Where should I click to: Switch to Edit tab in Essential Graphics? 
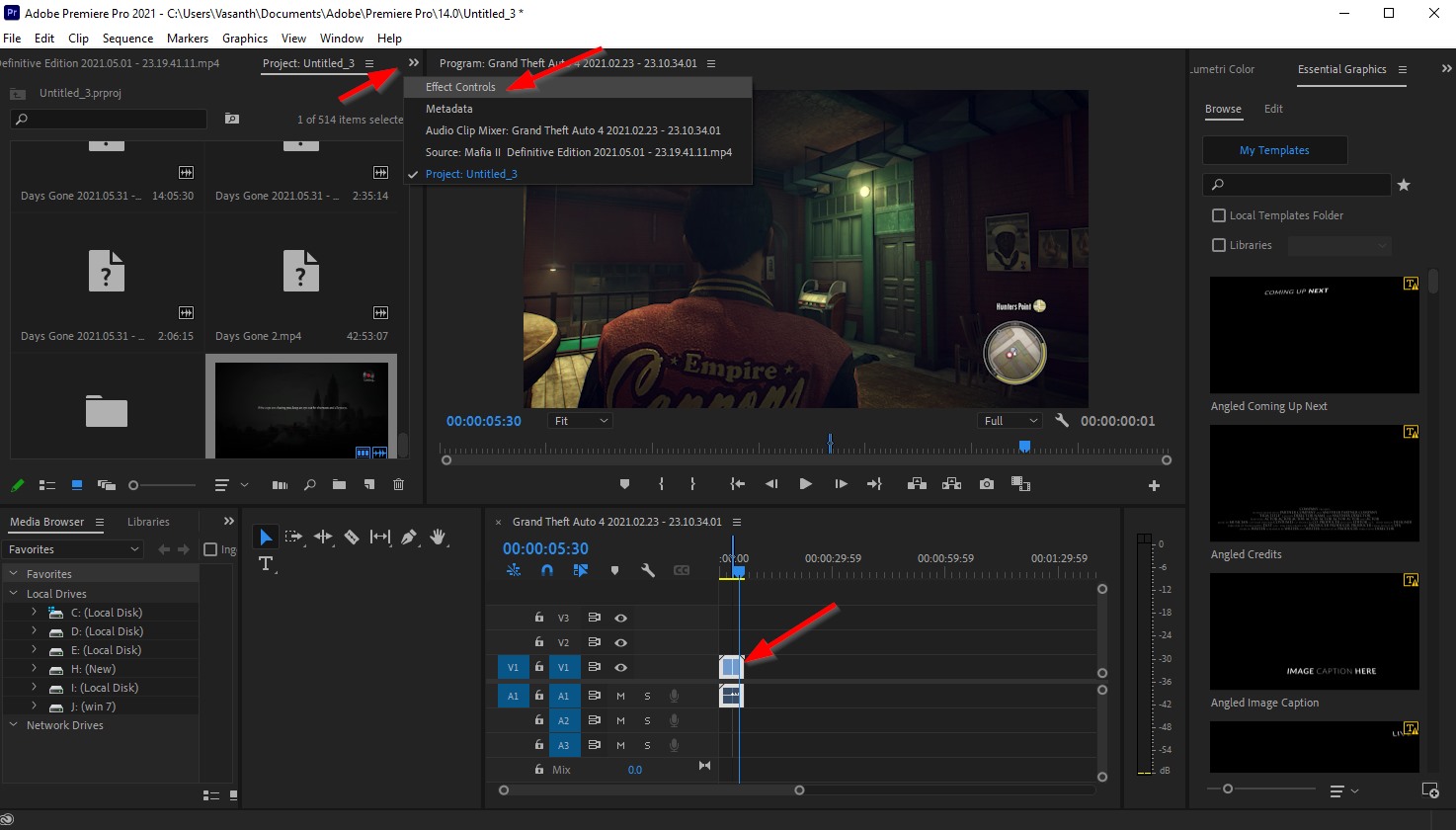pyautogui.click(x=1273, y=109)
